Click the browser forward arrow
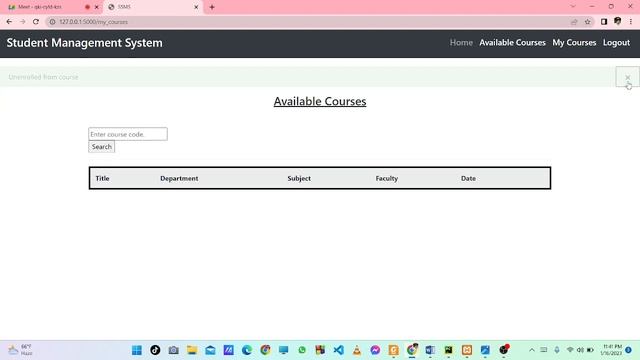Image resolution: width=640 pixels, height=360 pixels. pyautogui.click(x=22, y=22)
